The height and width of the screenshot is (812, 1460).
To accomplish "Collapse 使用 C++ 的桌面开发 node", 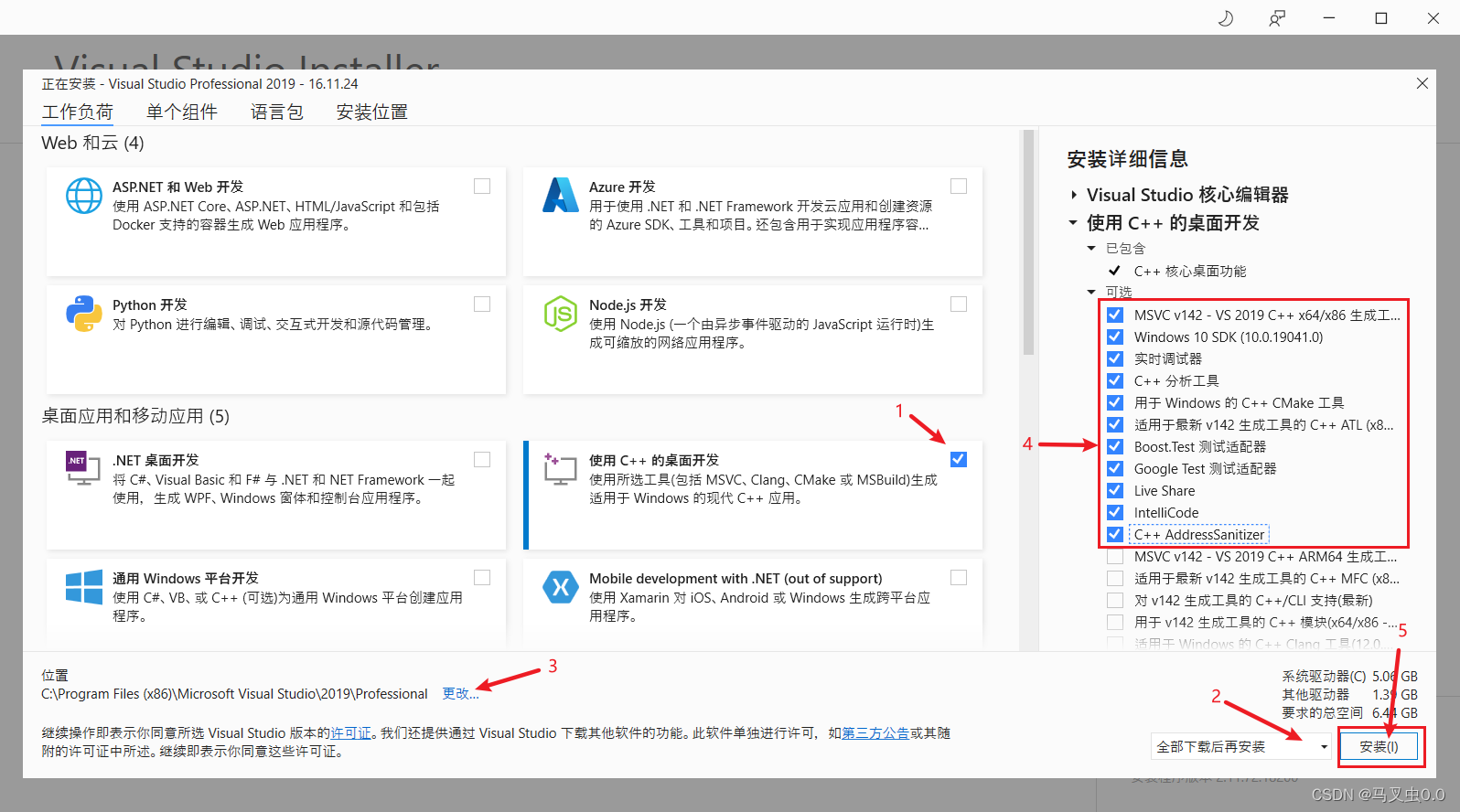I will pos(1073,222).
